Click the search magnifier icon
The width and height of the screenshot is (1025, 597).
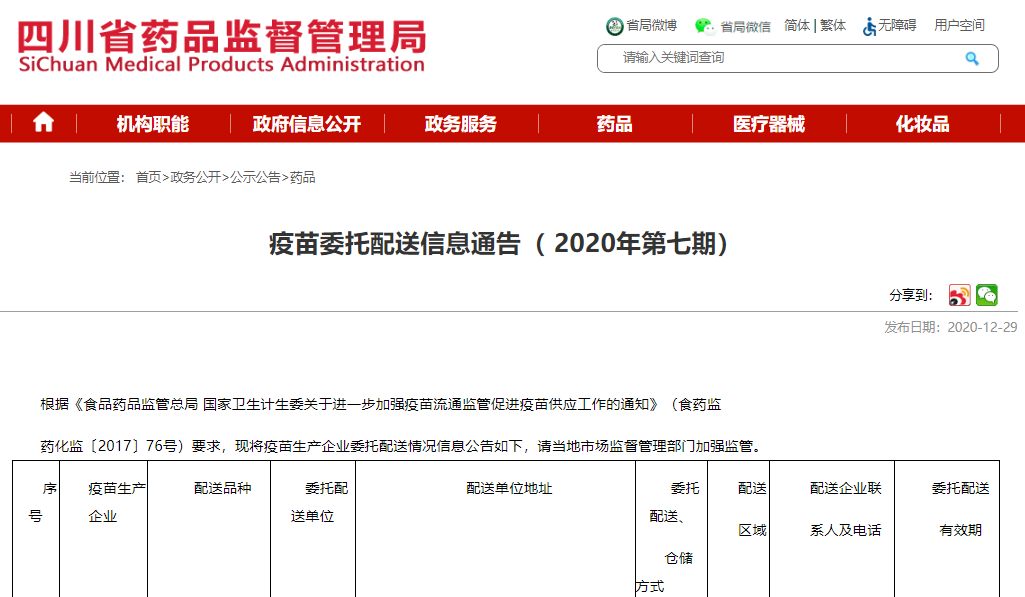click(971, 59)
